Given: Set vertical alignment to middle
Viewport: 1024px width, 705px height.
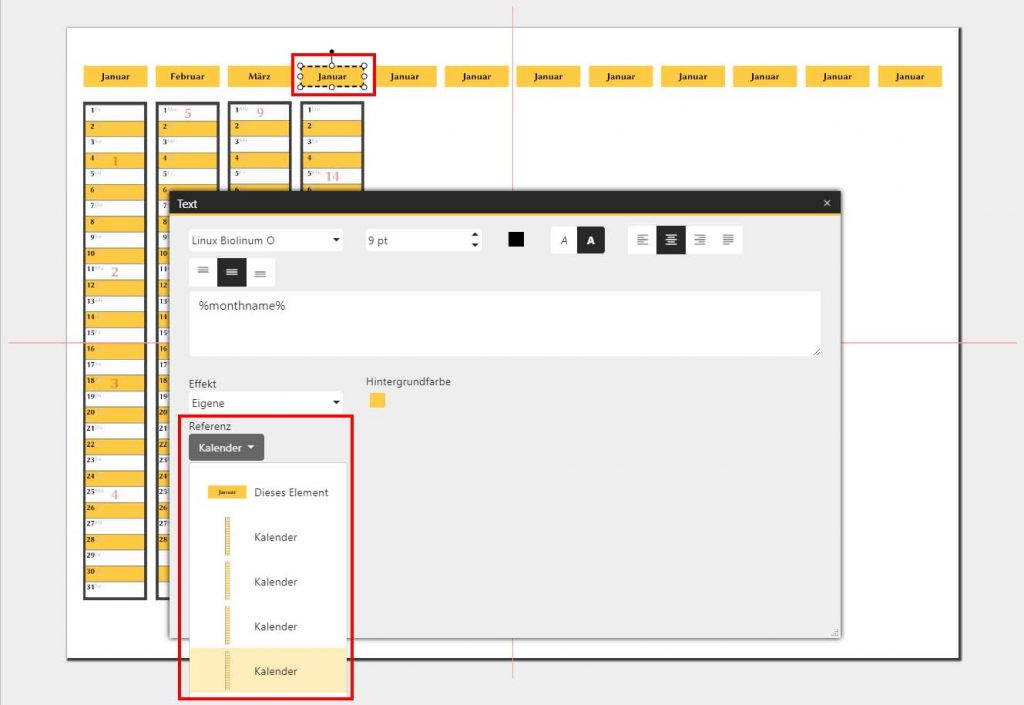Looking at the screenshot, I should pos(232,272).
